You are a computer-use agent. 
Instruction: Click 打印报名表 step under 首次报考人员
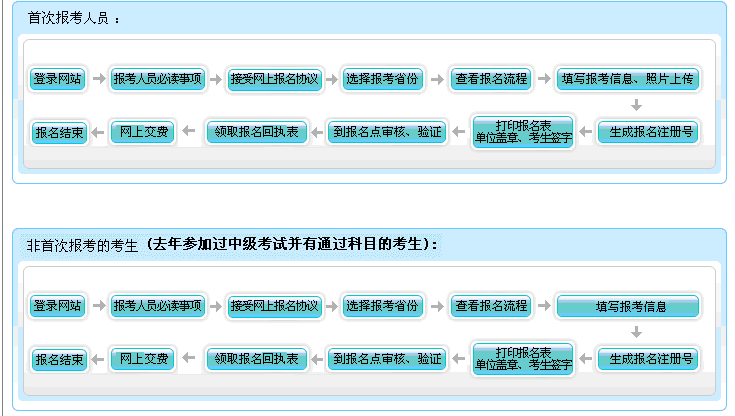point(523,132)
